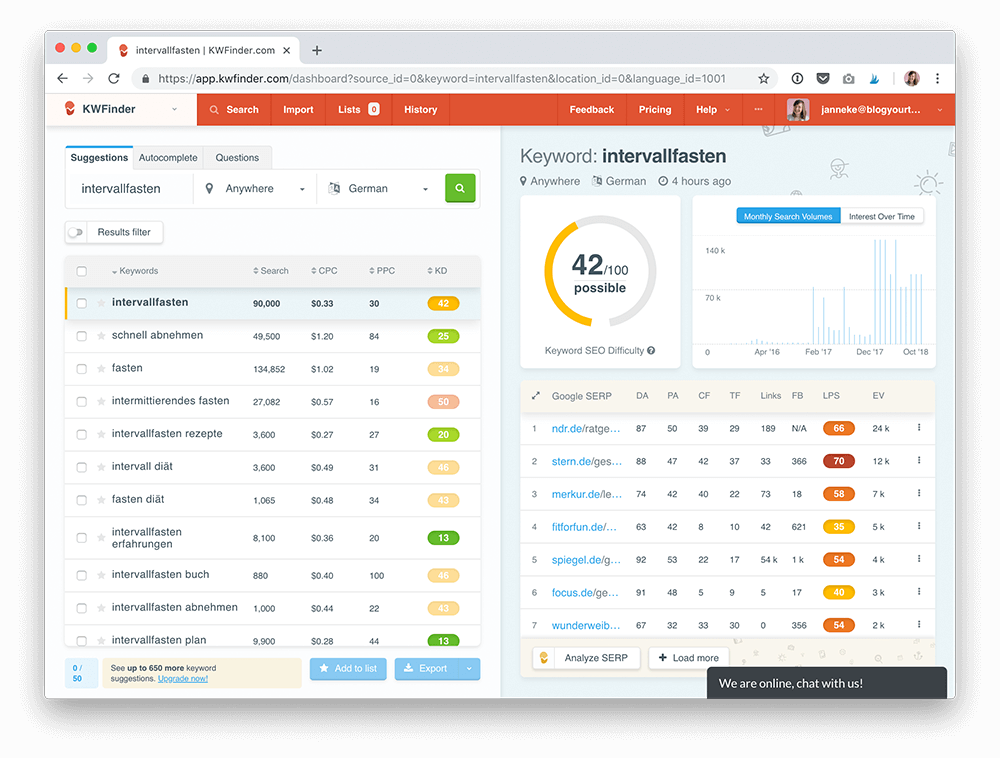Click the Upgrade now link
The image size is (1000, 758).
(x=183, y=678)
